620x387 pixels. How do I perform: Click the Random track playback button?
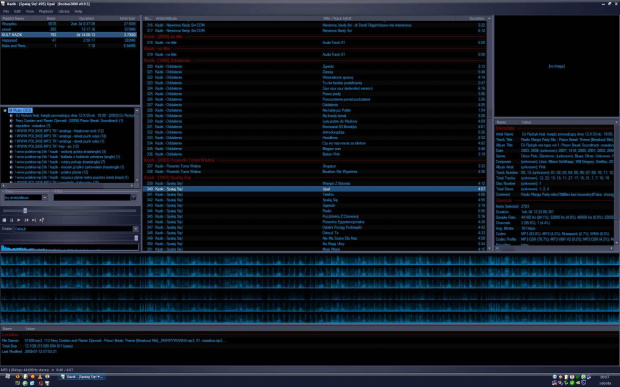pyautogui.click(x=41, y=220)
